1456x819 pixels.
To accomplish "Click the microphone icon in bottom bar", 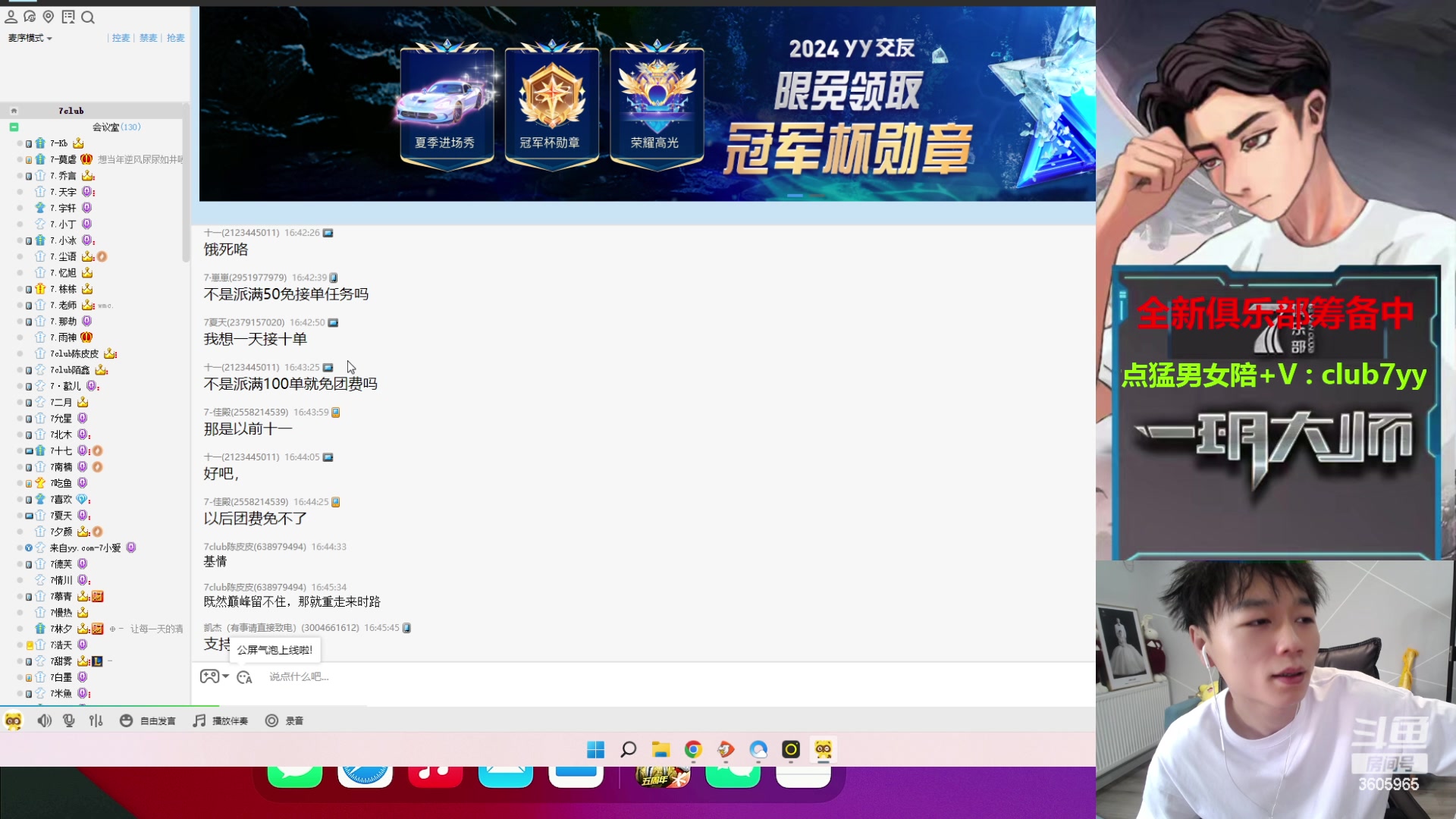I will 69,720.
